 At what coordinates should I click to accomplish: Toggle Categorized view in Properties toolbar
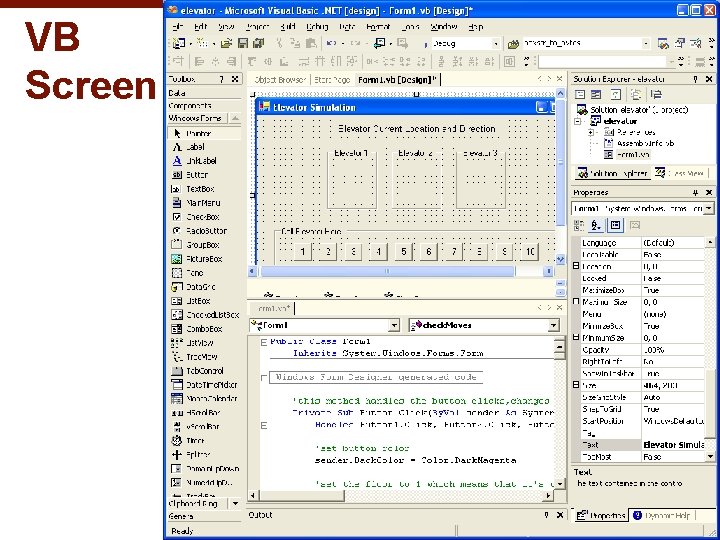(579, 225)
